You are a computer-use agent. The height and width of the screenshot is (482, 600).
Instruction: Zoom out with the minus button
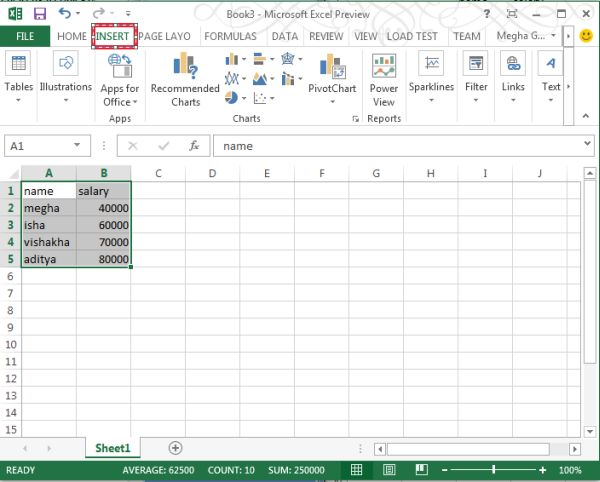[444, 470]
